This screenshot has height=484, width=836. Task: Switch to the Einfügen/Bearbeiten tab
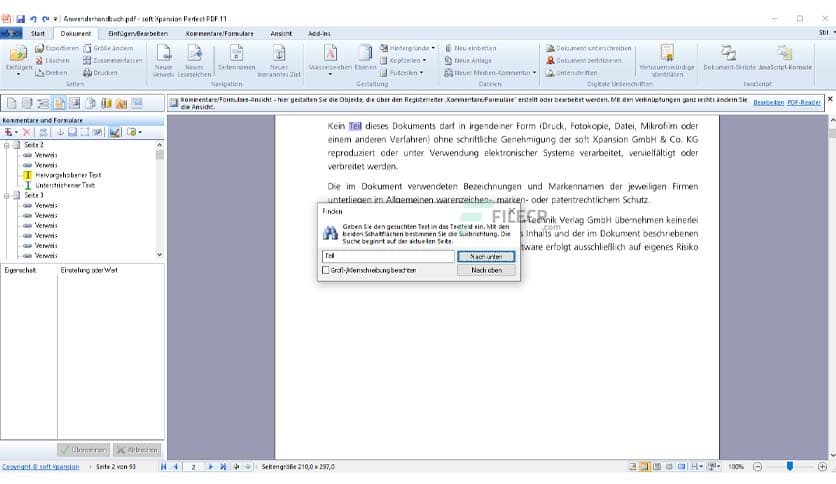pos(138,33)
